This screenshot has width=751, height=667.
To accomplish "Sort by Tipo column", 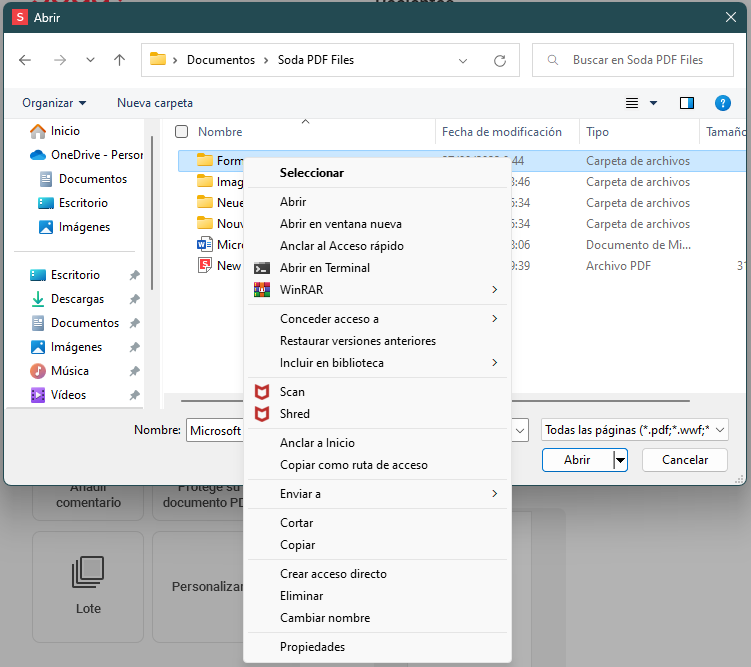I will click(597, 132).
